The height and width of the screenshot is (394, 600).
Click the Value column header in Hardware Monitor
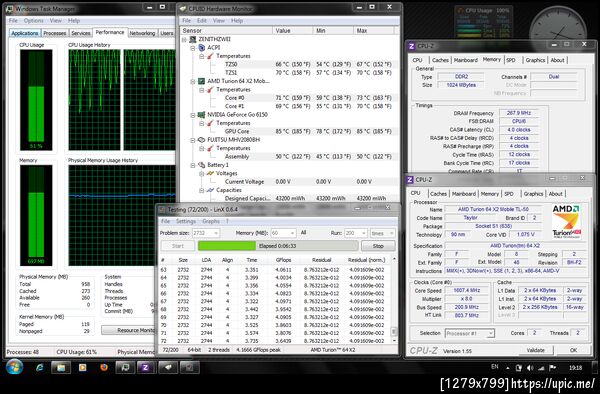pyautogui.click(x=292, y=31)
